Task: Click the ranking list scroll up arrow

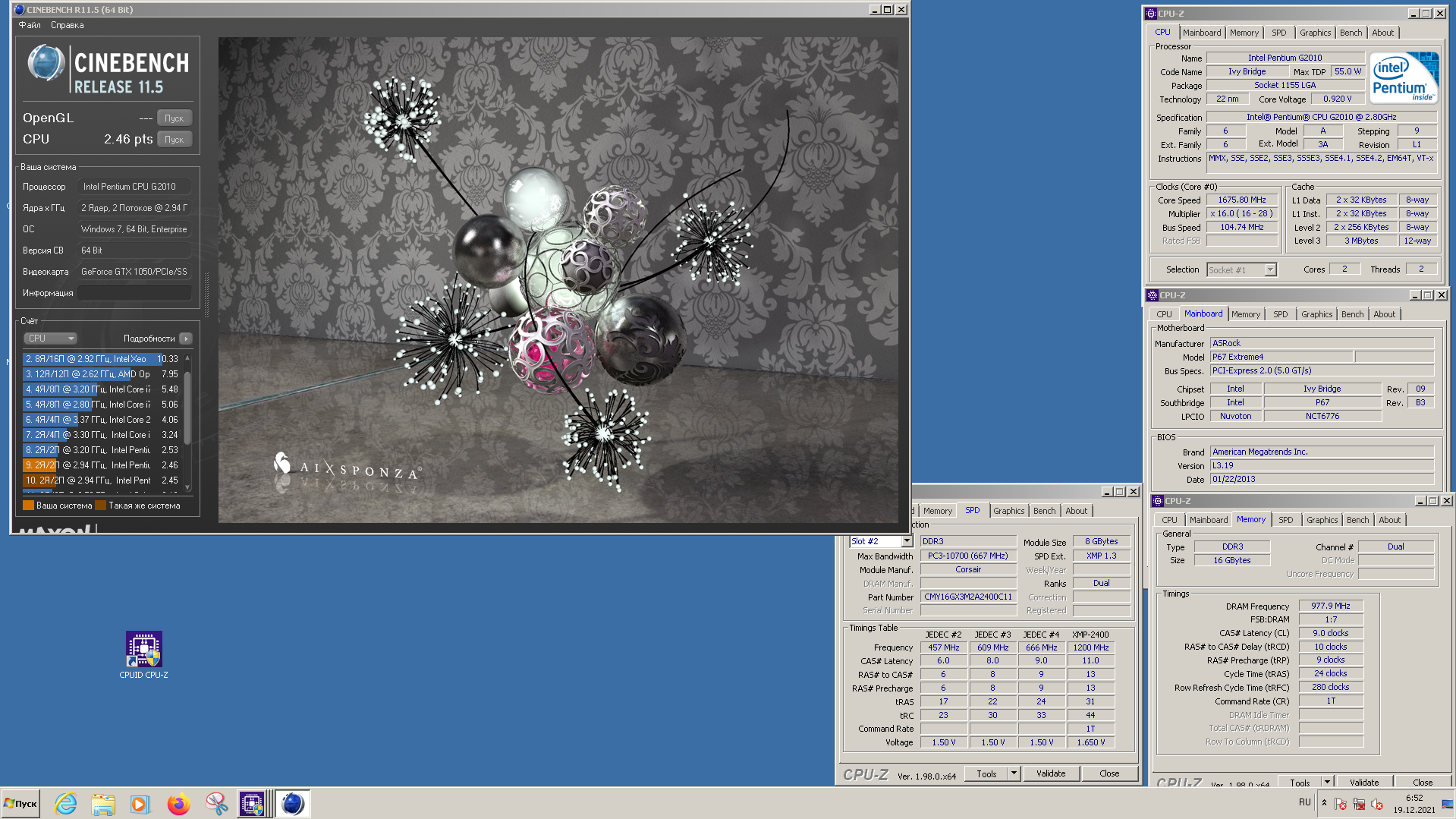Action: 187,358
